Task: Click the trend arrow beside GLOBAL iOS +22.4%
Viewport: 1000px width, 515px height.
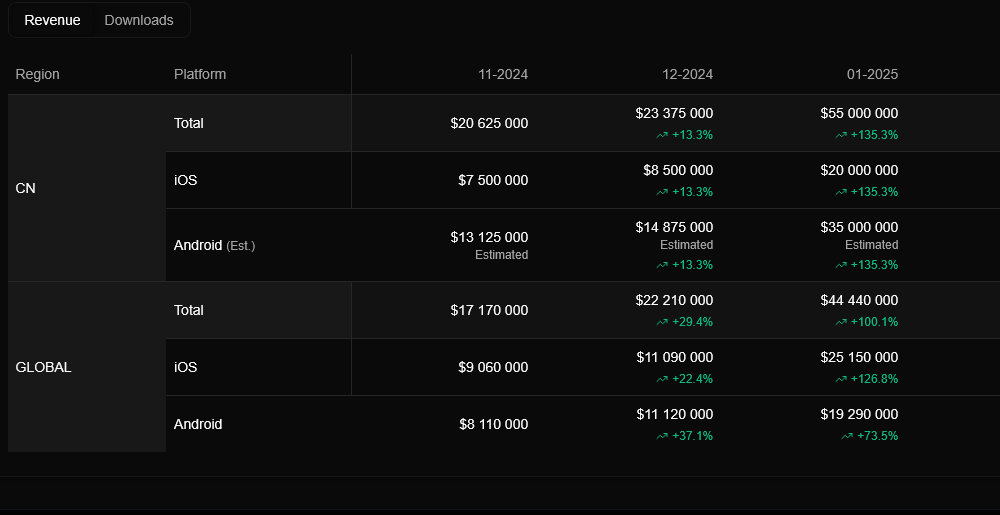Action: (661, 379)
